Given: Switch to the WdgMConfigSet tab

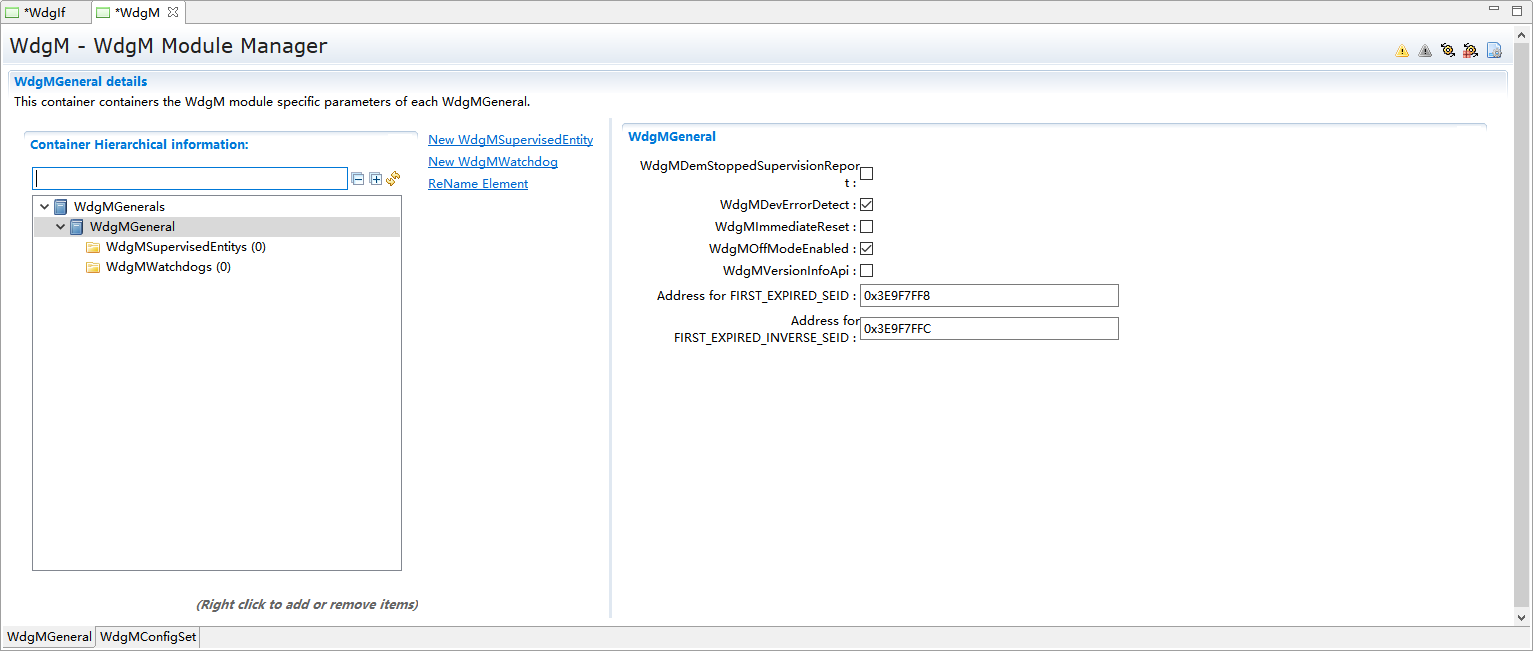Looking at the screenshot, I should click(149, 637).
